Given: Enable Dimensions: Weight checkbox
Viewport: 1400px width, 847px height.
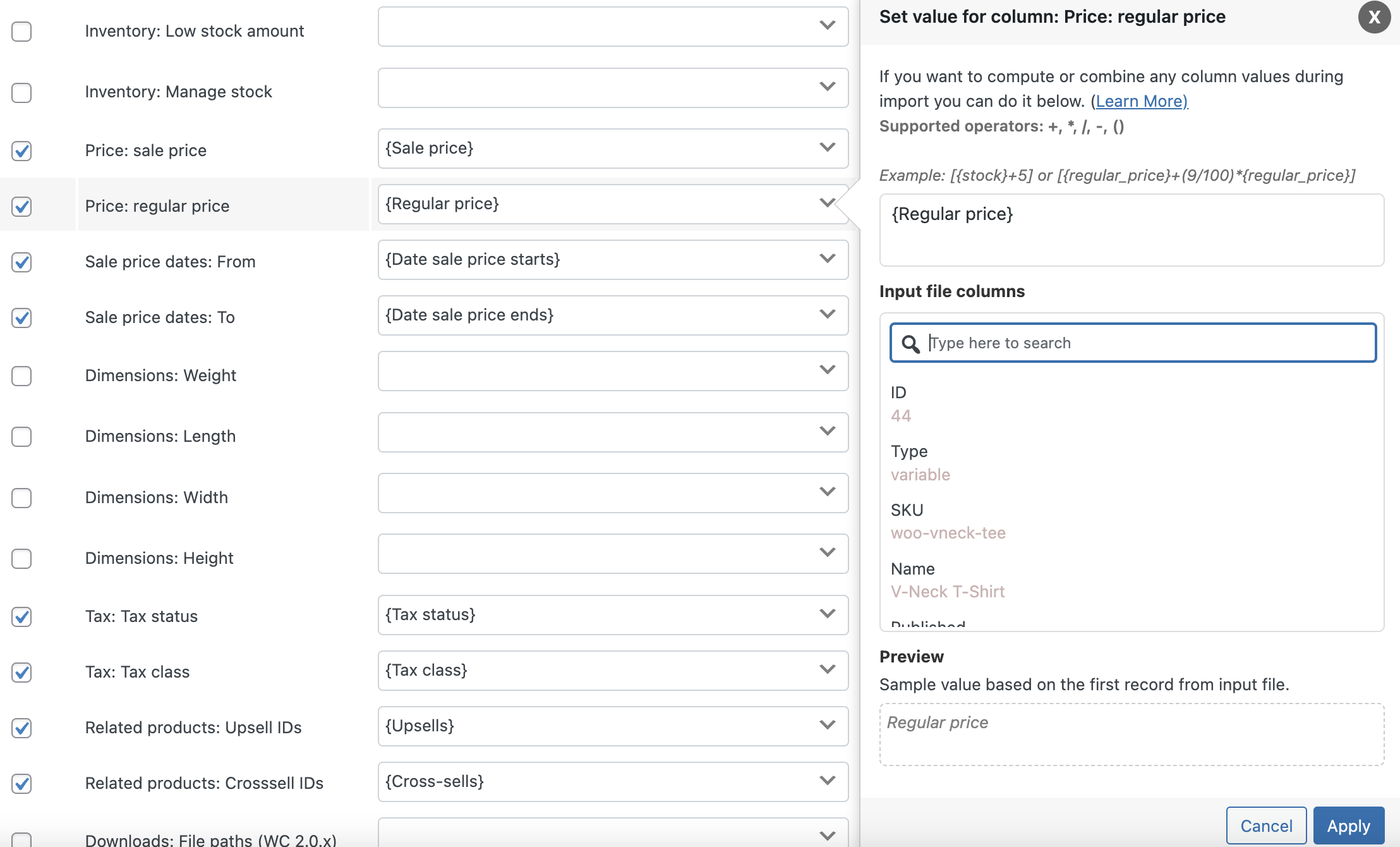Looking at the screenshot, I should (21, 375).
